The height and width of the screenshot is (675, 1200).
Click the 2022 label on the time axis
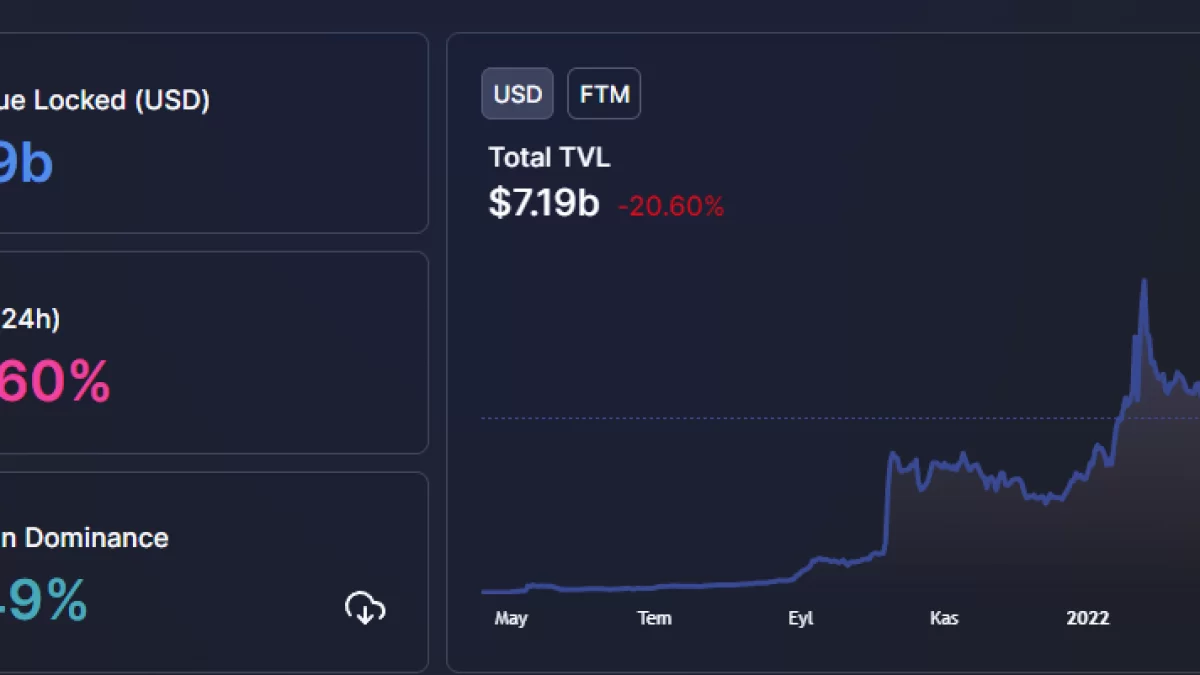[1087, 618]
